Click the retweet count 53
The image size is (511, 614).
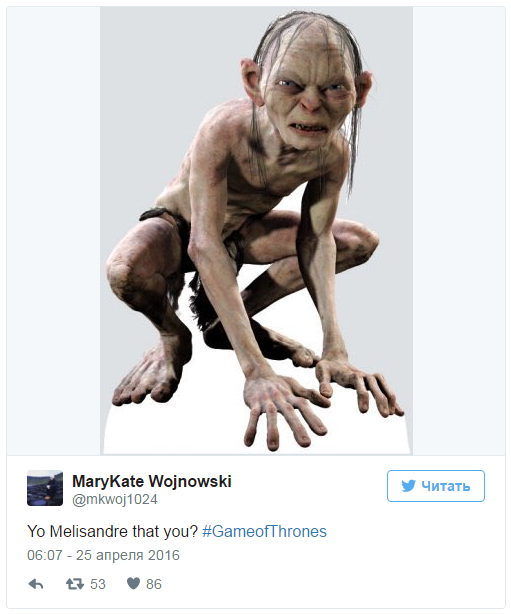pyautogui.click(x=98, y=584)
